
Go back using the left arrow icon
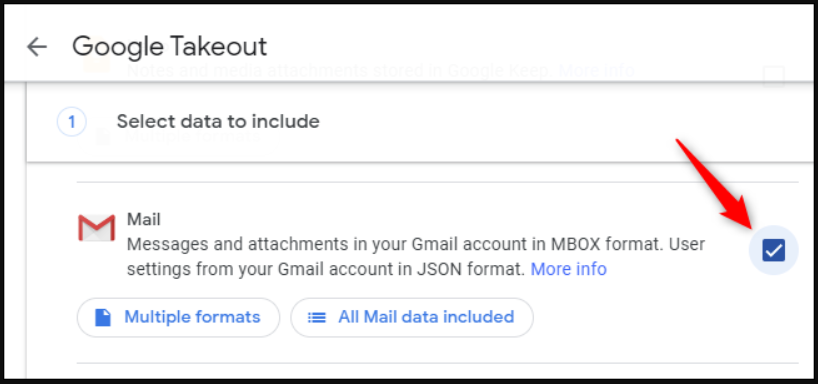[x=37, y=47]
